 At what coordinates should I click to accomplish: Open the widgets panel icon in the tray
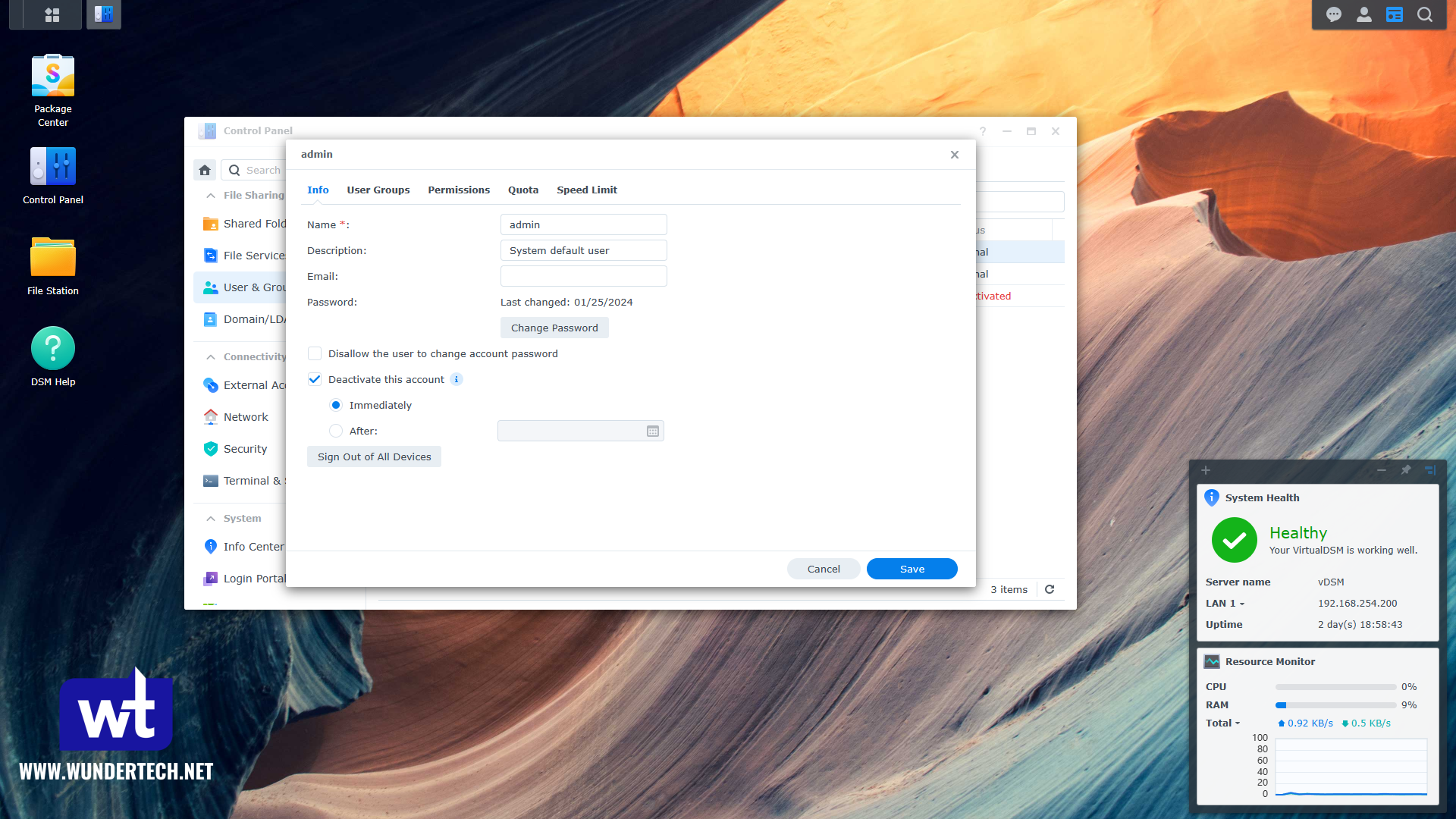click(1395, 14)
